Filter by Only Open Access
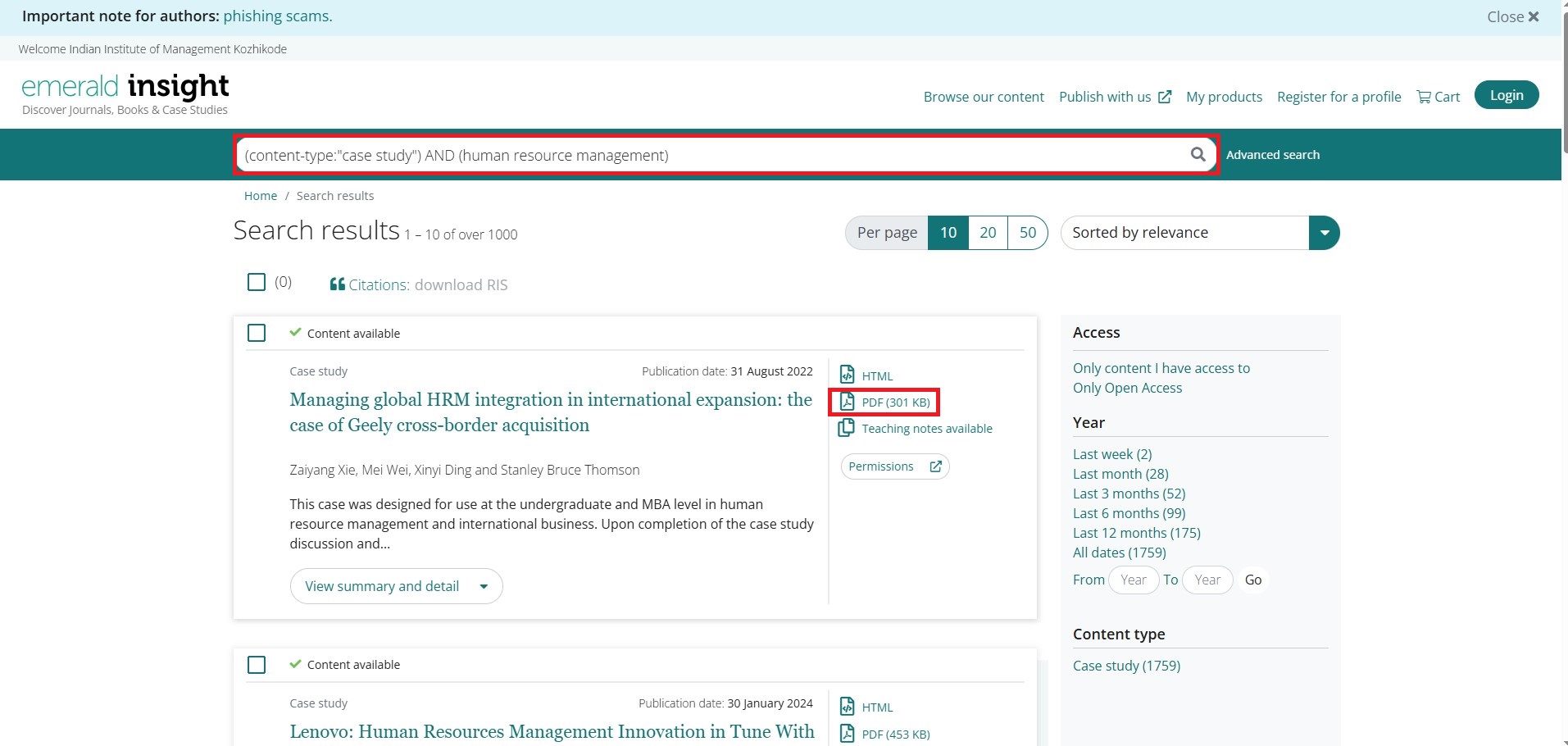The width and height of the screenshot is (1568, 746). coord(1127,388)
